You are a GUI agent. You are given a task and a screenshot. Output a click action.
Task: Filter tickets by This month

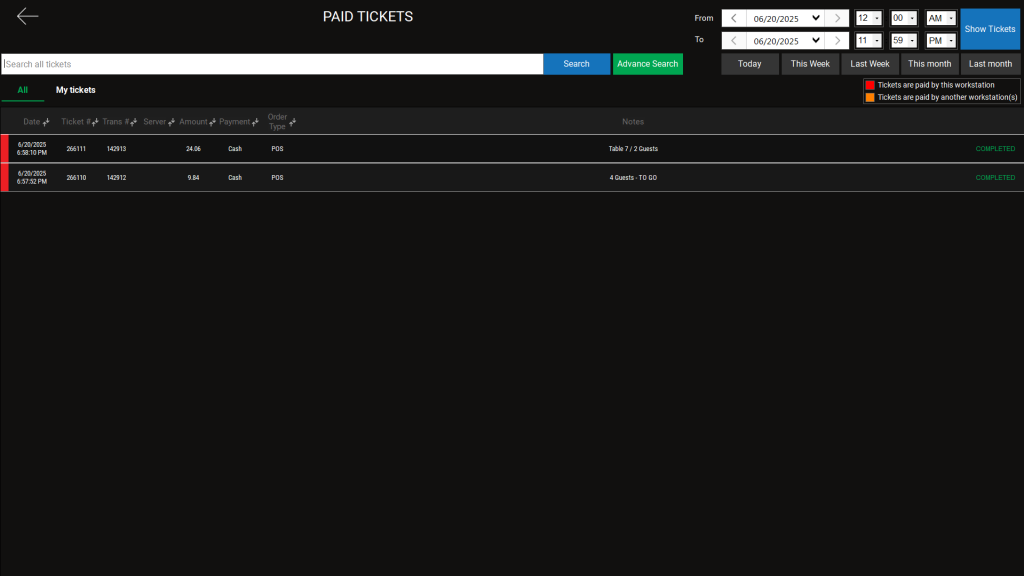click(x=930, y=64)
